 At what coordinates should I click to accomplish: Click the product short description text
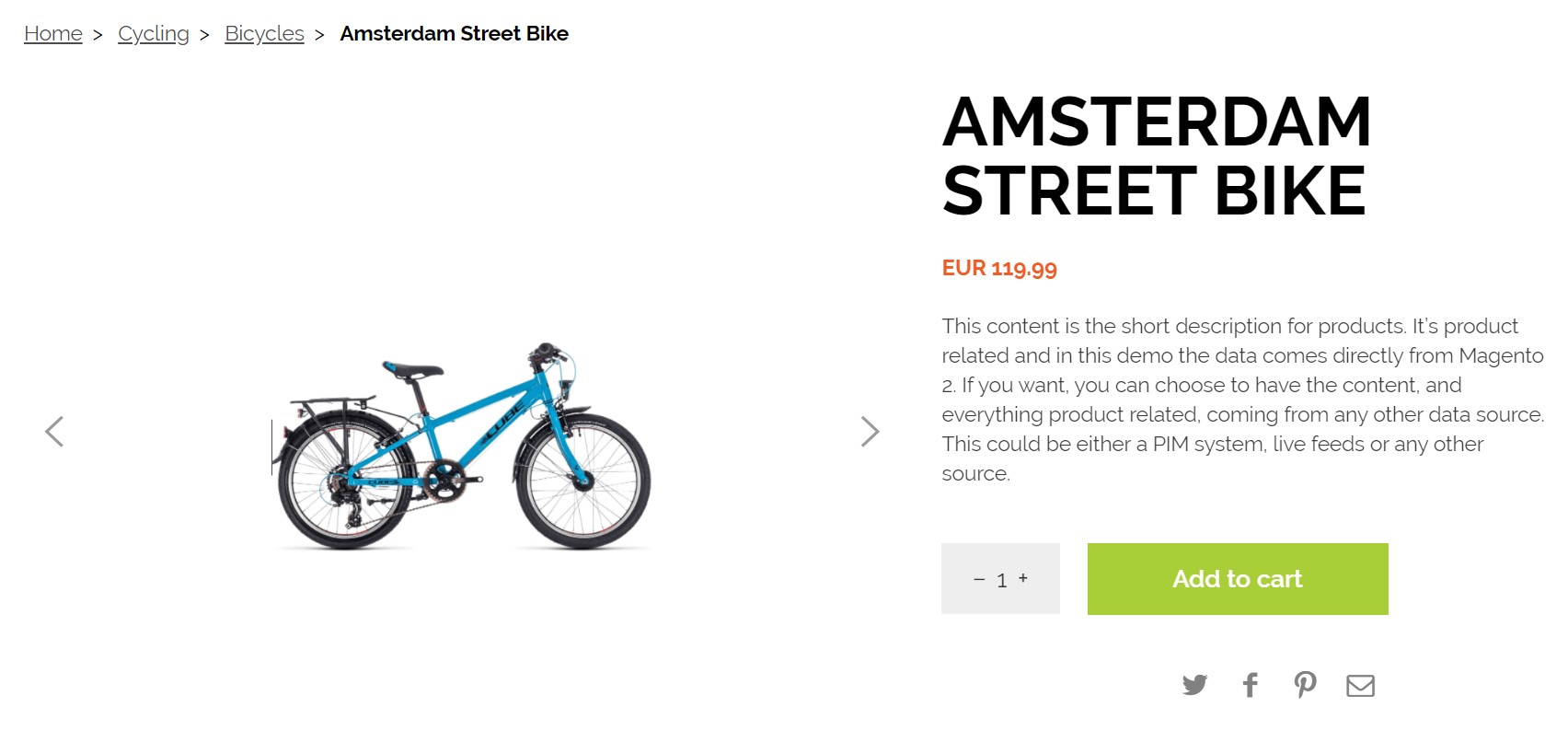1242,400
